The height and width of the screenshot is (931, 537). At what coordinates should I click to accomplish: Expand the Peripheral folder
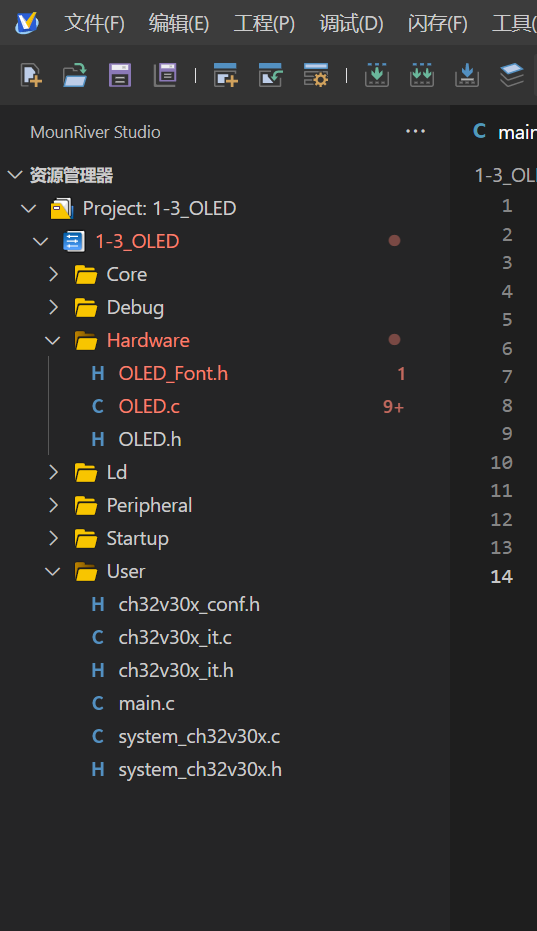click(x=53, y=505)
